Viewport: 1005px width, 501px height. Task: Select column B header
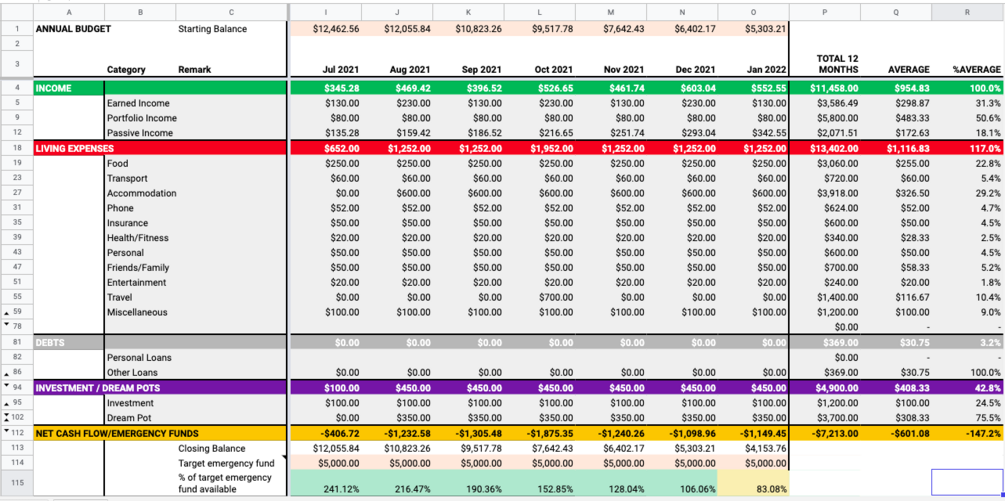140,12
